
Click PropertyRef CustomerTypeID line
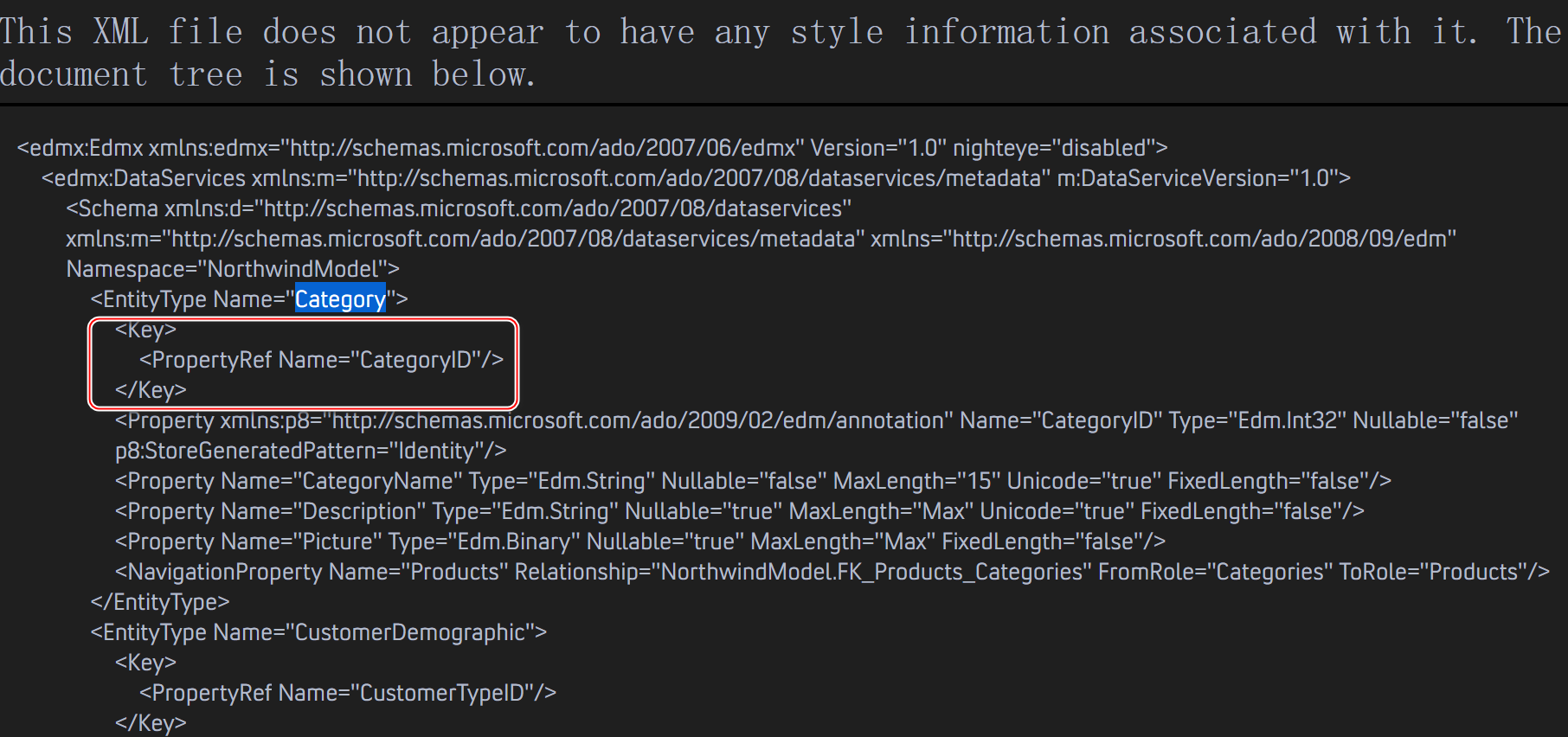(348, 693)
